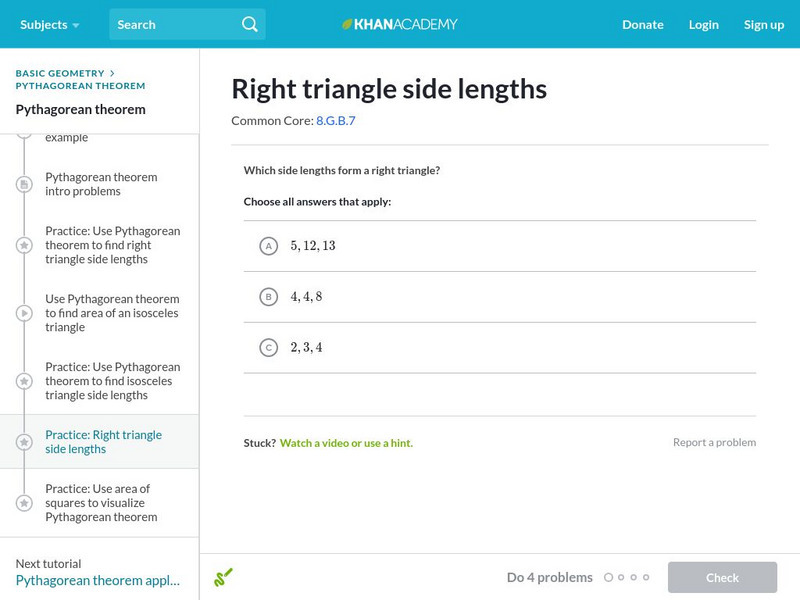Click the Login menu item
The width and height of the screenshot is (800, 600).
703,24
